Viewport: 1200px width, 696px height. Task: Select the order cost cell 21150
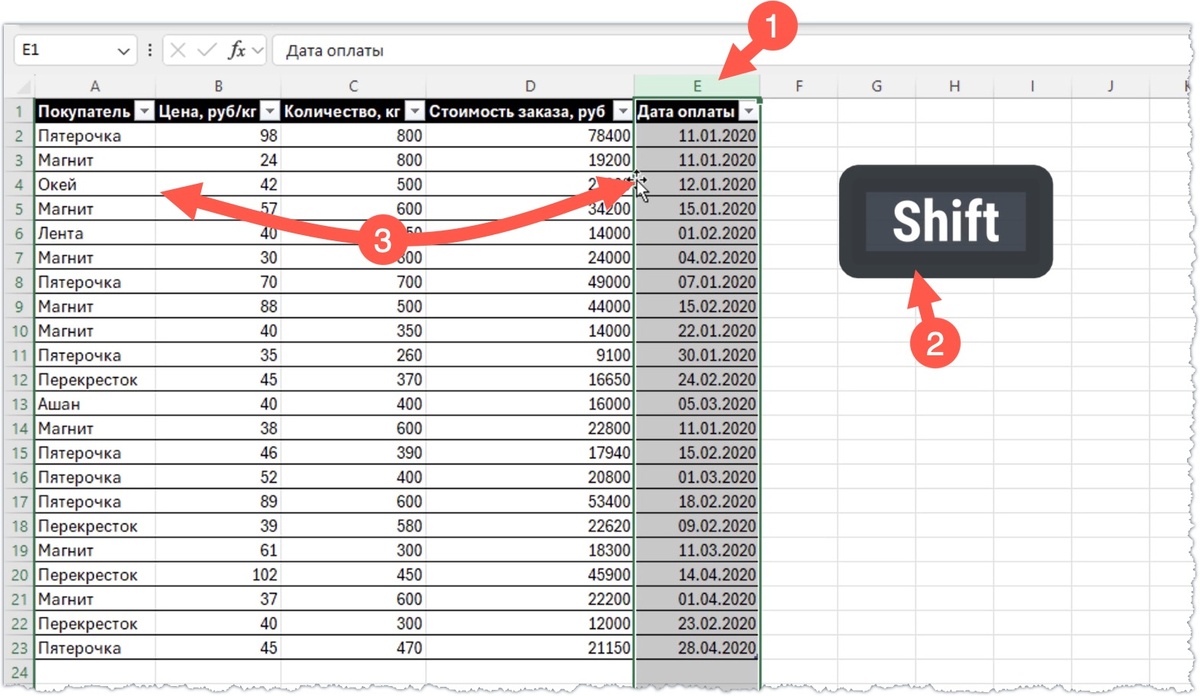(530, 648)
